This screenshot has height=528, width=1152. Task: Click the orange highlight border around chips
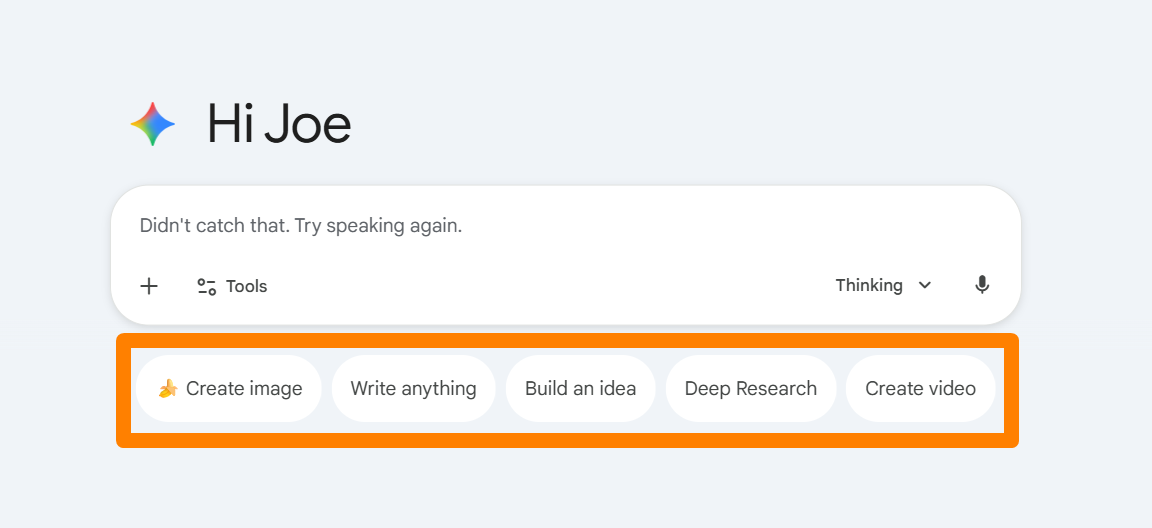[566, 441]
